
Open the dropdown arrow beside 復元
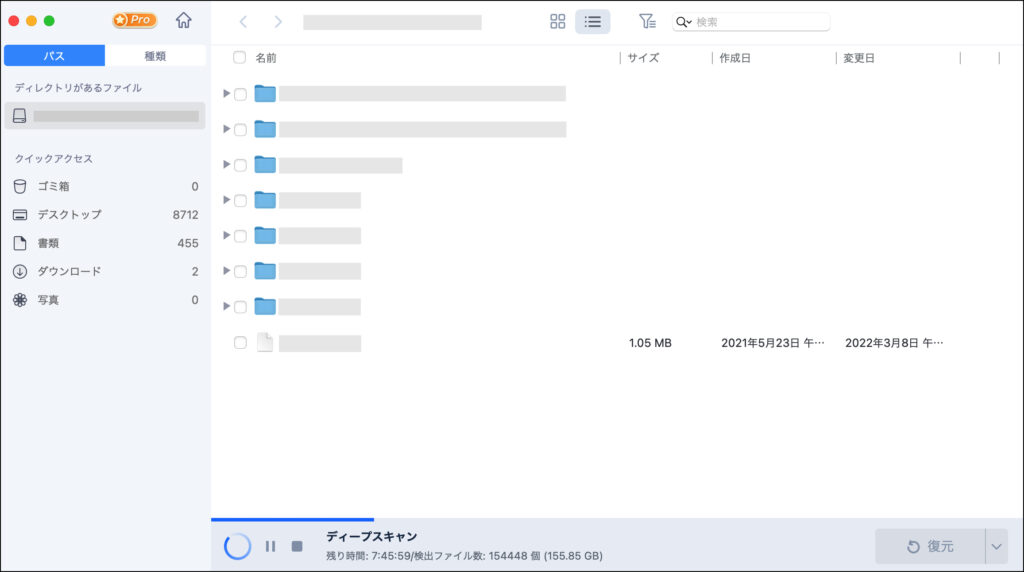997,546
